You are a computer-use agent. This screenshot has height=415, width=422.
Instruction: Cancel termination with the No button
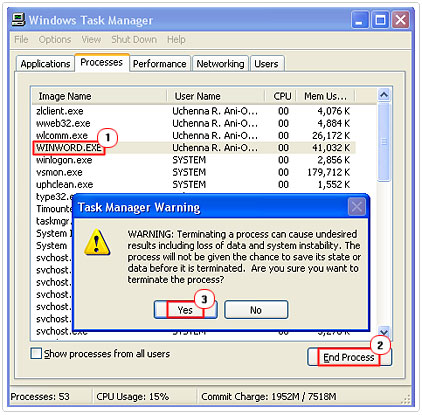pyautogui.click(x=256, y=310)
